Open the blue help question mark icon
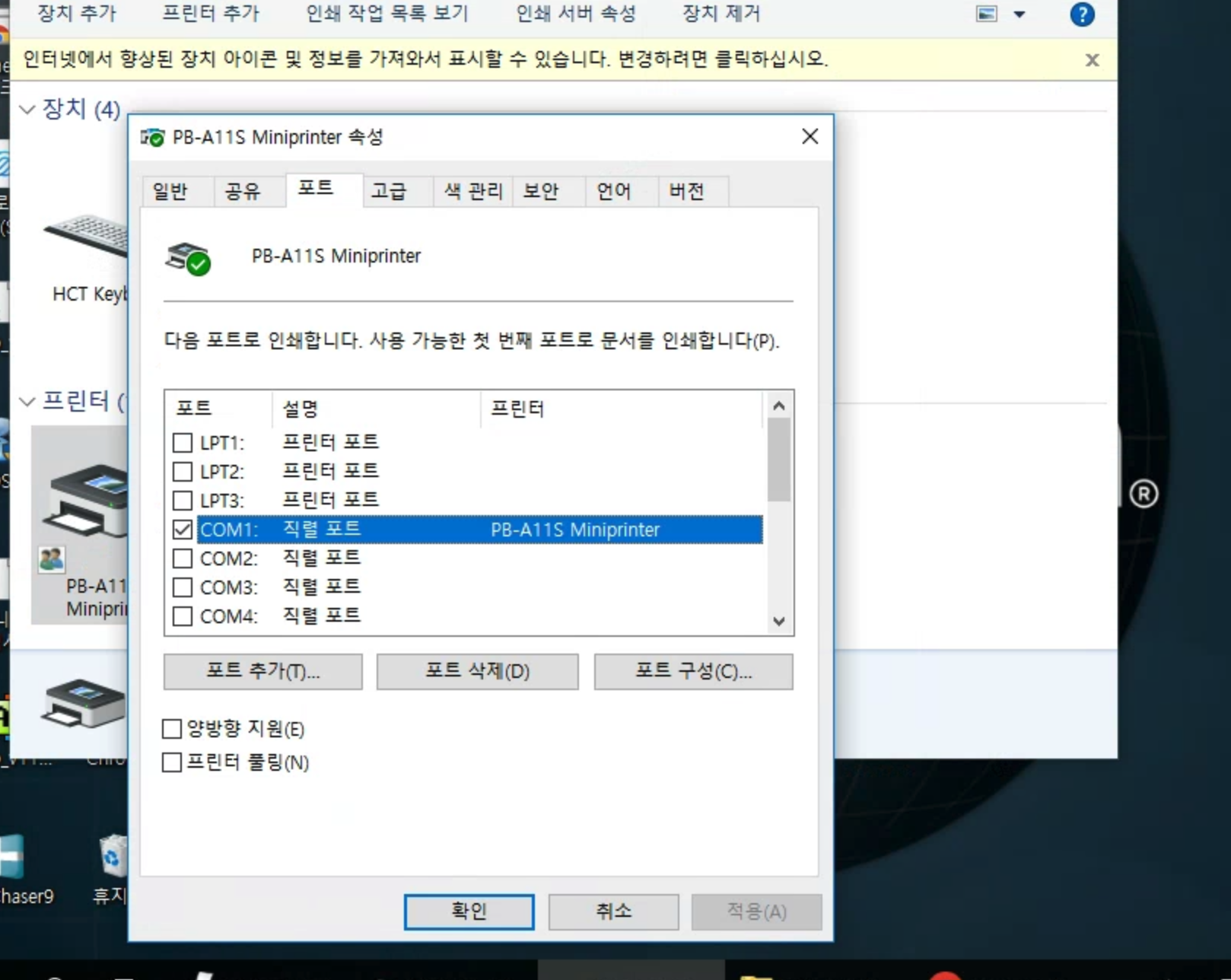This screenshot has width=1231, height=980. click(x=1081, y=14)
